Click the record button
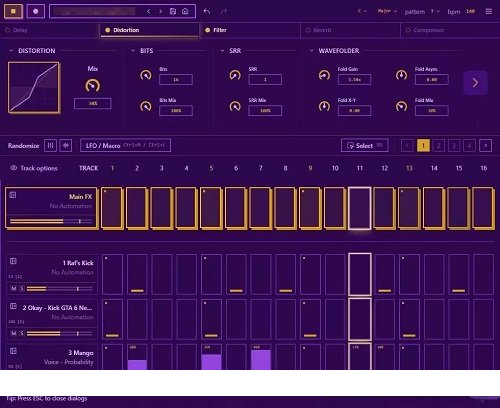500x408 pixels. tap(35, 11)
